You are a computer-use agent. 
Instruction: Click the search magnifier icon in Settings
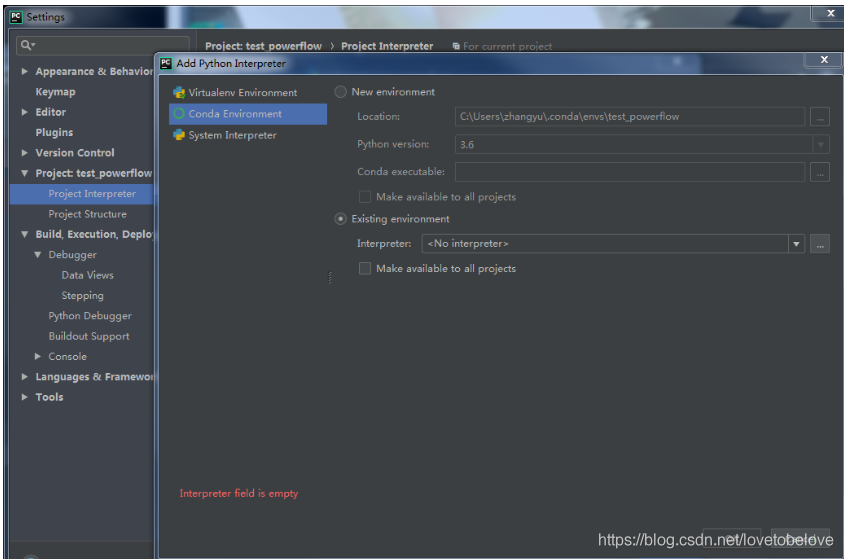point(27,45)
